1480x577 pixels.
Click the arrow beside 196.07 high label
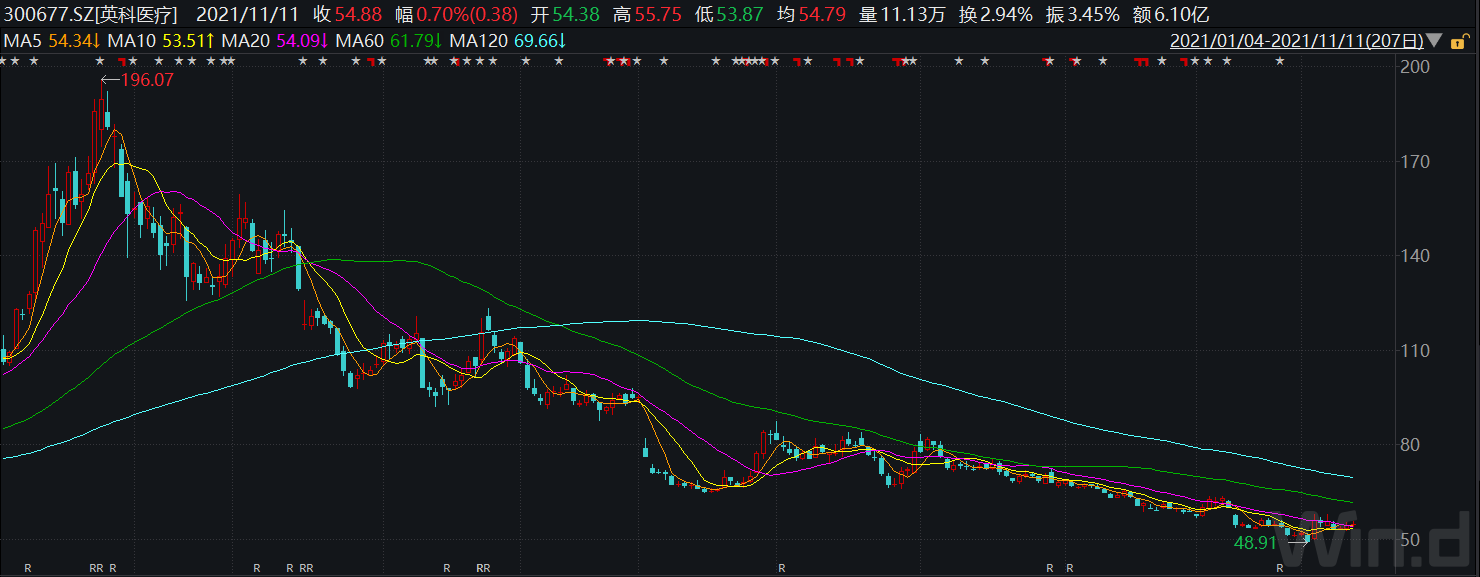coord(109,81)
